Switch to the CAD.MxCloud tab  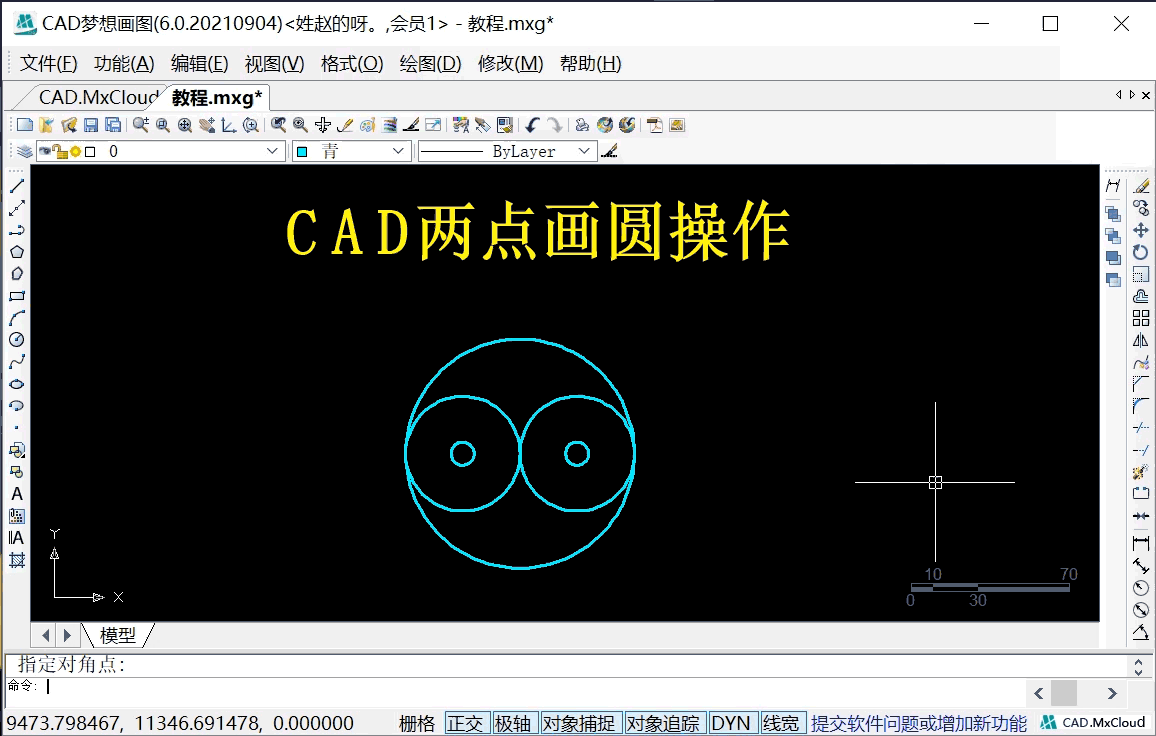[x=96, y=97]
